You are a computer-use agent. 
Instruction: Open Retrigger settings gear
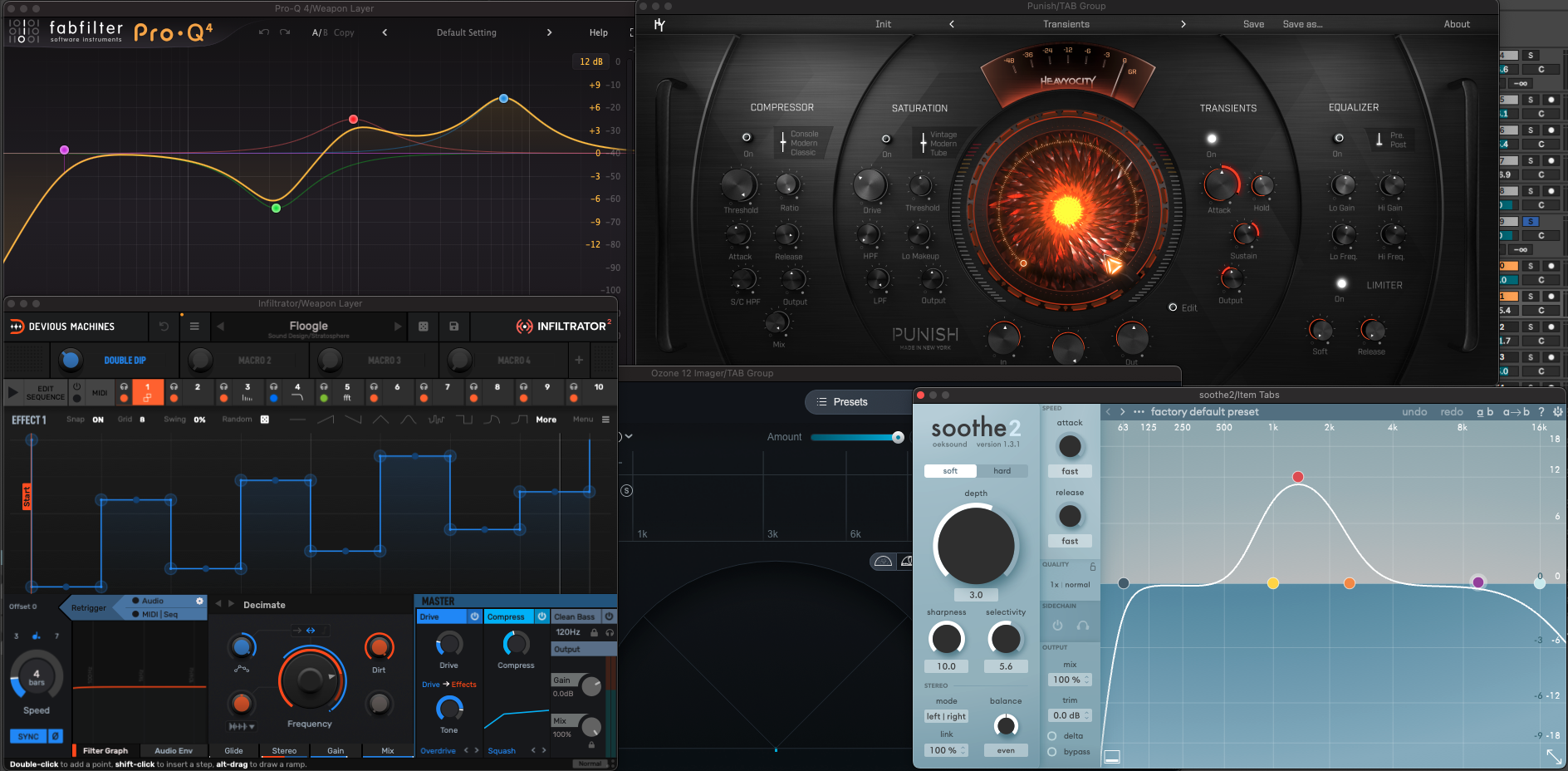coord(199,601)
